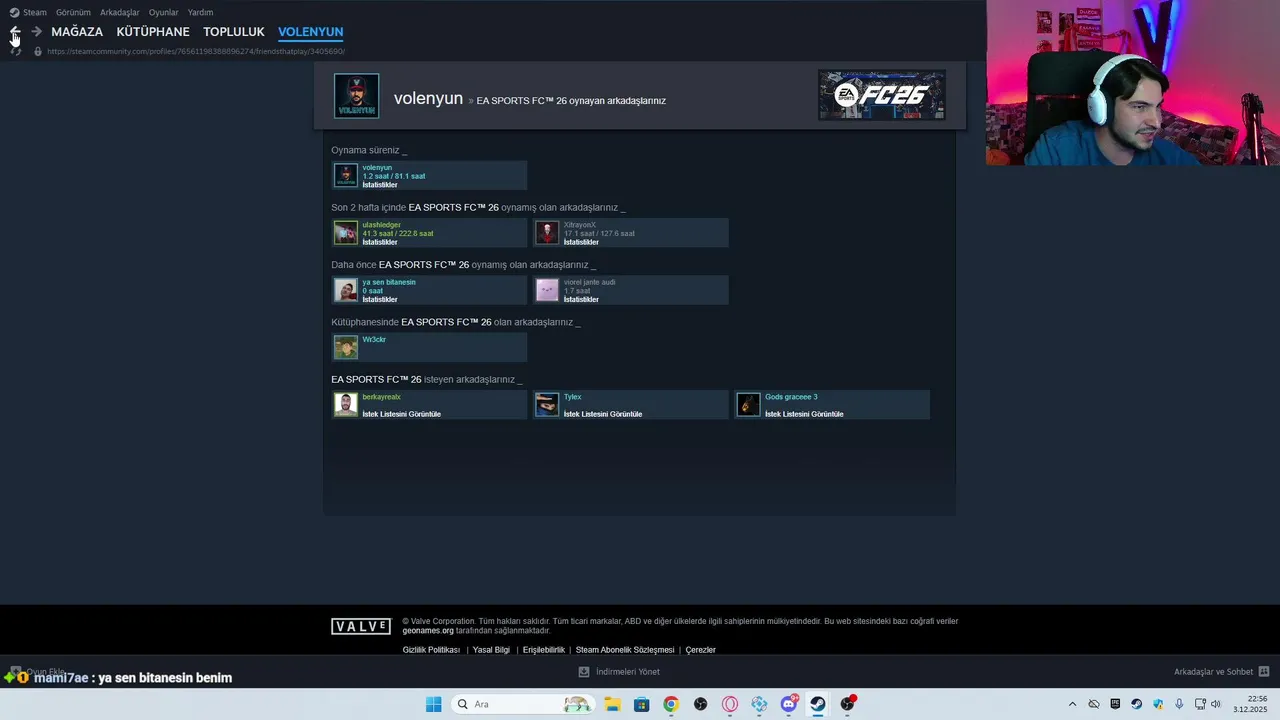Click Wr3ckr's avatar

click(346, 347)
